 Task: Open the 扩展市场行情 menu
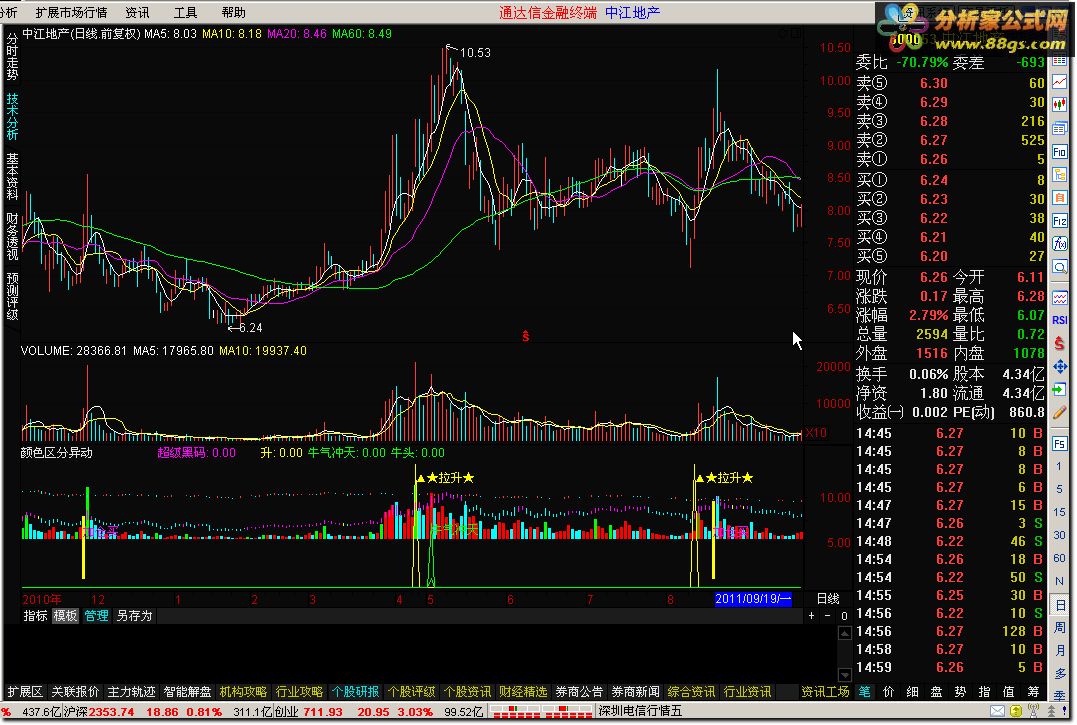71,12
